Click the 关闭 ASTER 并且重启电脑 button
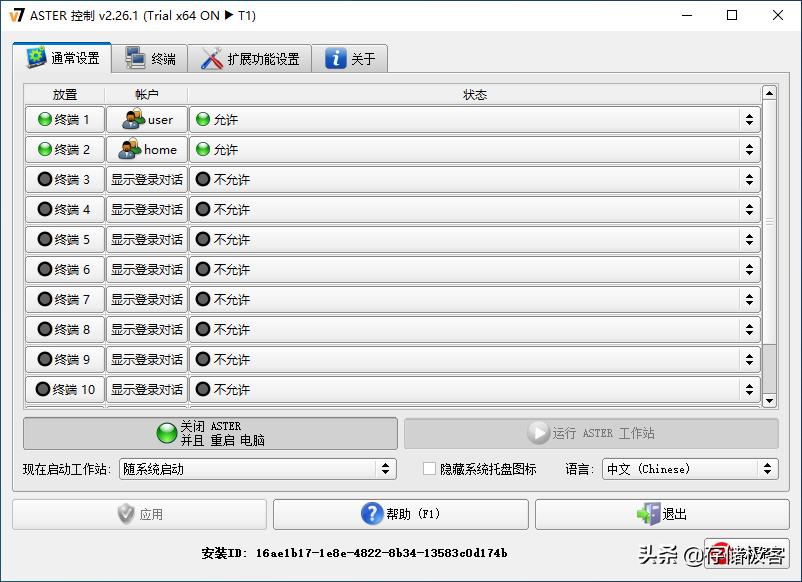Screen dimensions: 802x582 (210, 432)
